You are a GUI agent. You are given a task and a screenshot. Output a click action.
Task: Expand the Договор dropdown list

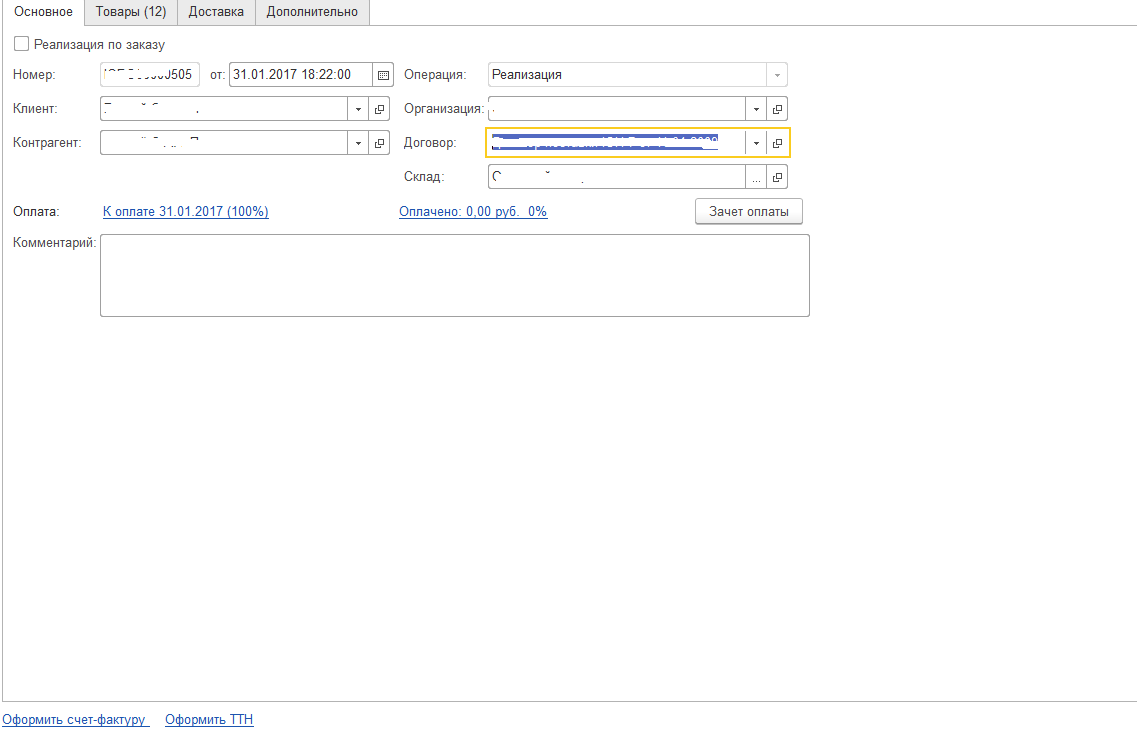click(756, 143)
